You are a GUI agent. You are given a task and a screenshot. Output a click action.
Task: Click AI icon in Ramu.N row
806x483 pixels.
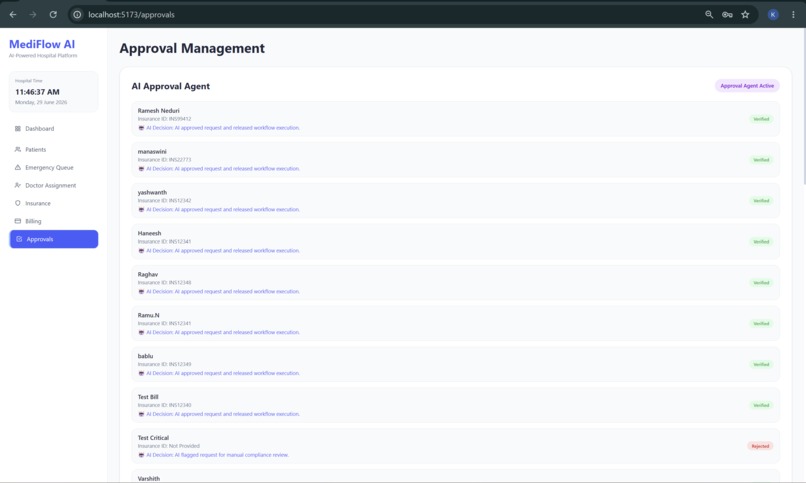[141, 332]
